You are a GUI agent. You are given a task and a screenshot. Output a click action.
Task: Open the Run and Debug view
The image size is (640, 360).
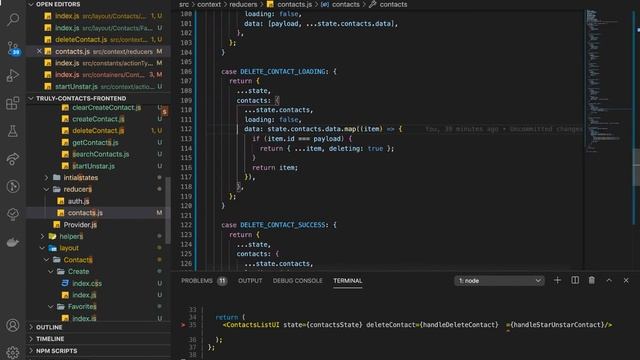coord(13,76)
